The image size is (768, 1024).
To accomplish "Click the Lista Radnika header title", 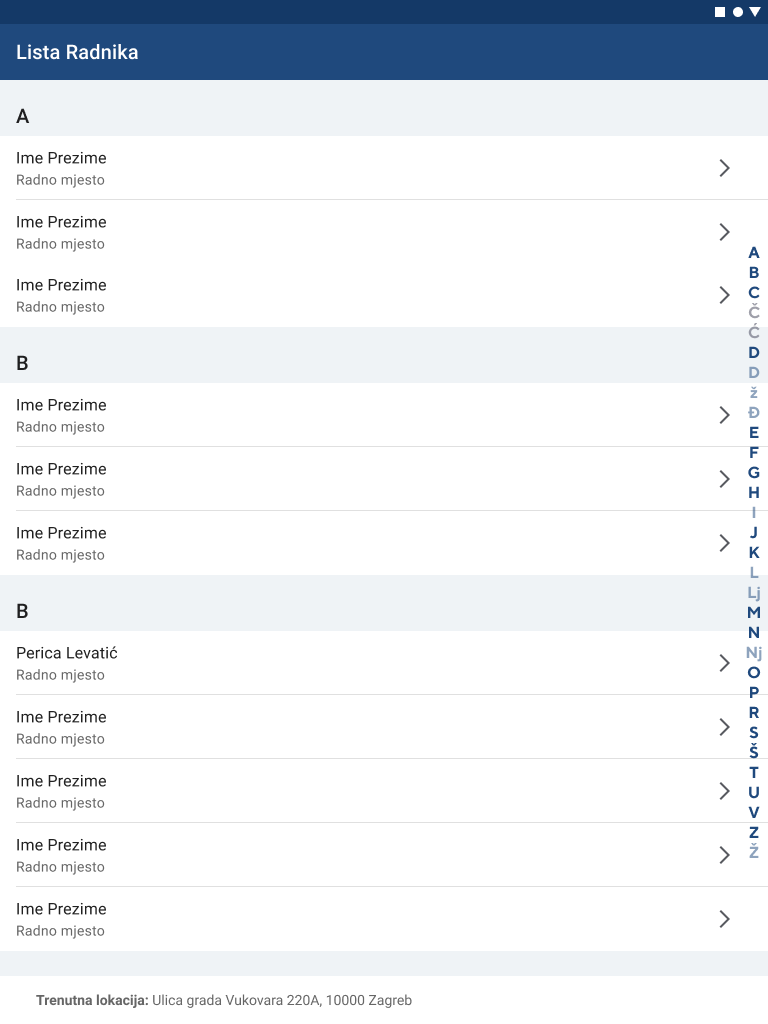I will [x=77, y=52].
